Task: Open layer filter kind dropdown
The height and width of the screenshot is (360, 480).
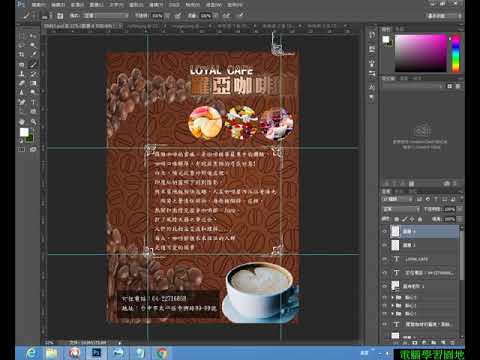Action: (x=397, y=199)
